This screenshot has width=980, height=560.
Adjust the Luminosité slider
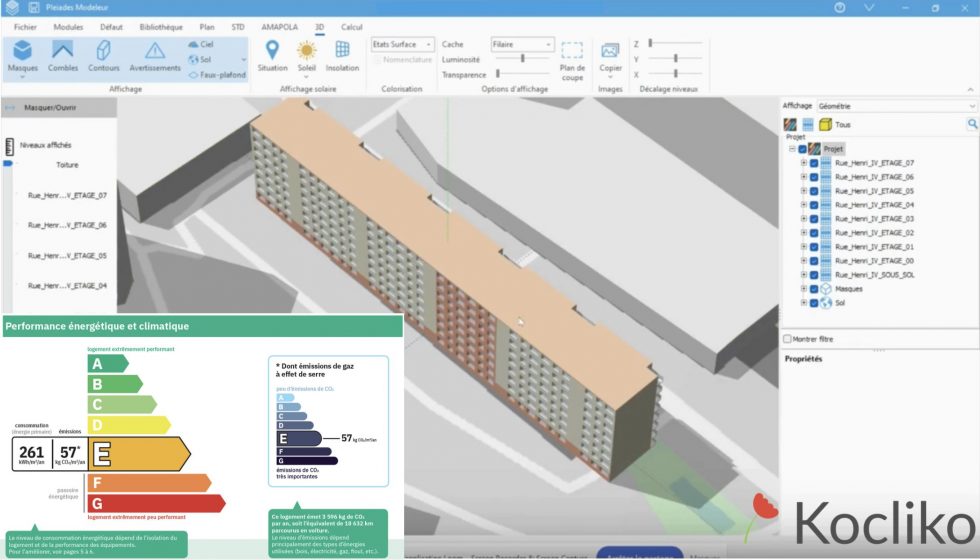[x=522, y=59]
